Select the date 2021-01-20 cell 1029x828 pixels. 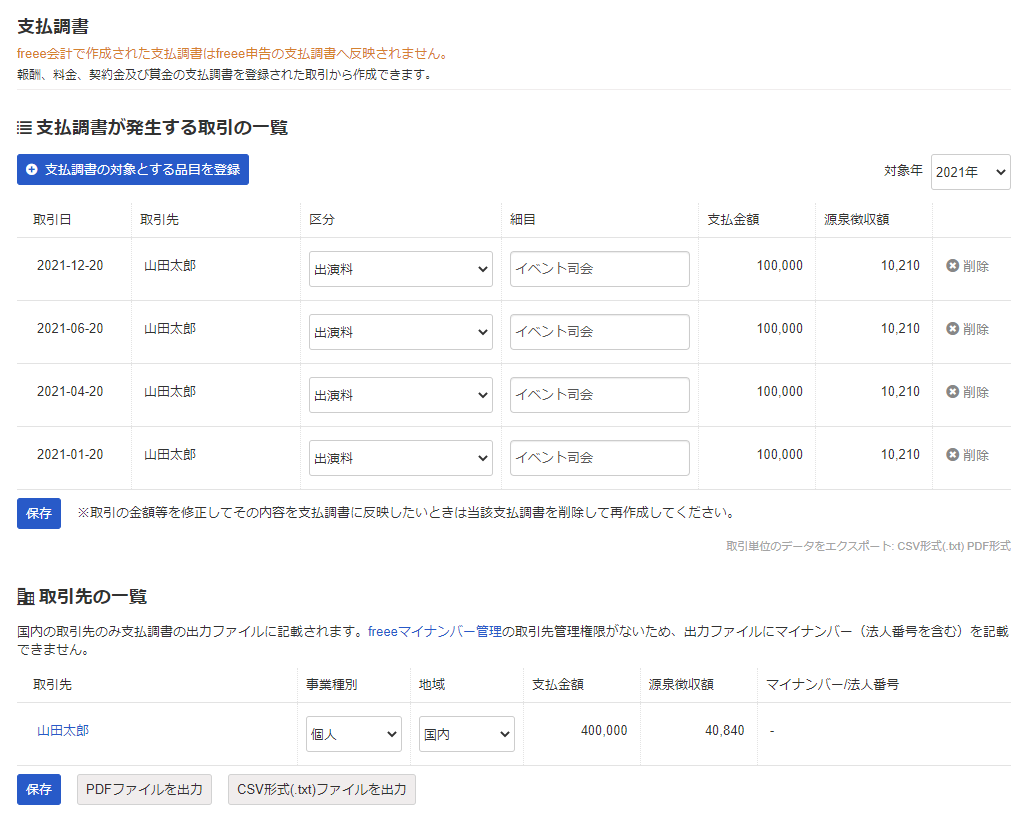(x=70, y=455)
